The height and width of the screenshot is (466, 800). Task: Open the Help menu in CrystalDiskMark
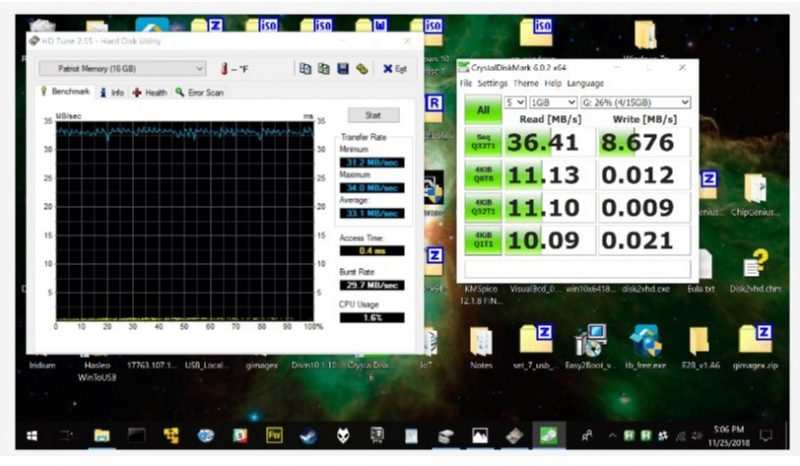(x=553, y=83)
